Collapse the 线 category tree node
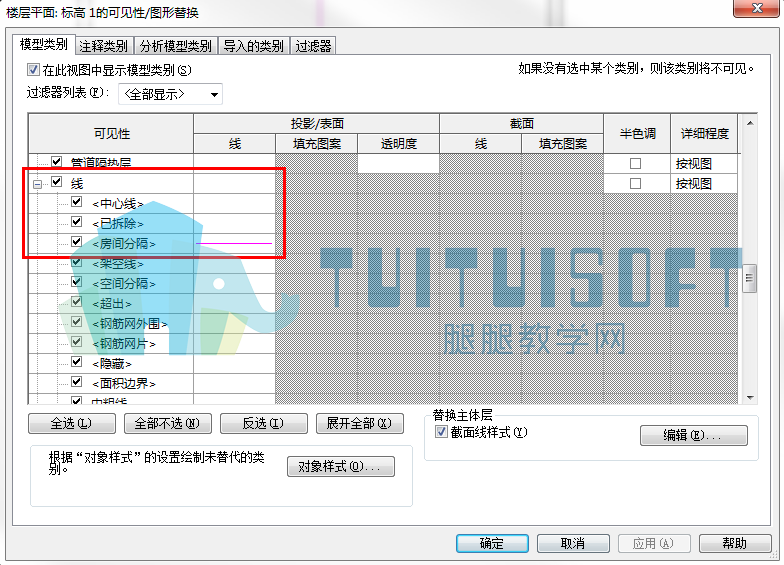The width and height of the screenshot is (784, 565). tap(38, 184)
